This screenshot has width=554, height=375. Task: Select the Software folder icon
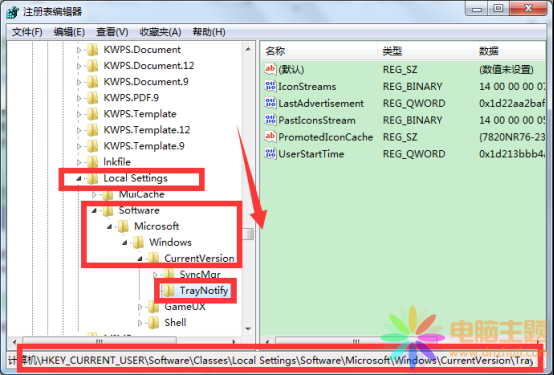pos(108,211)
